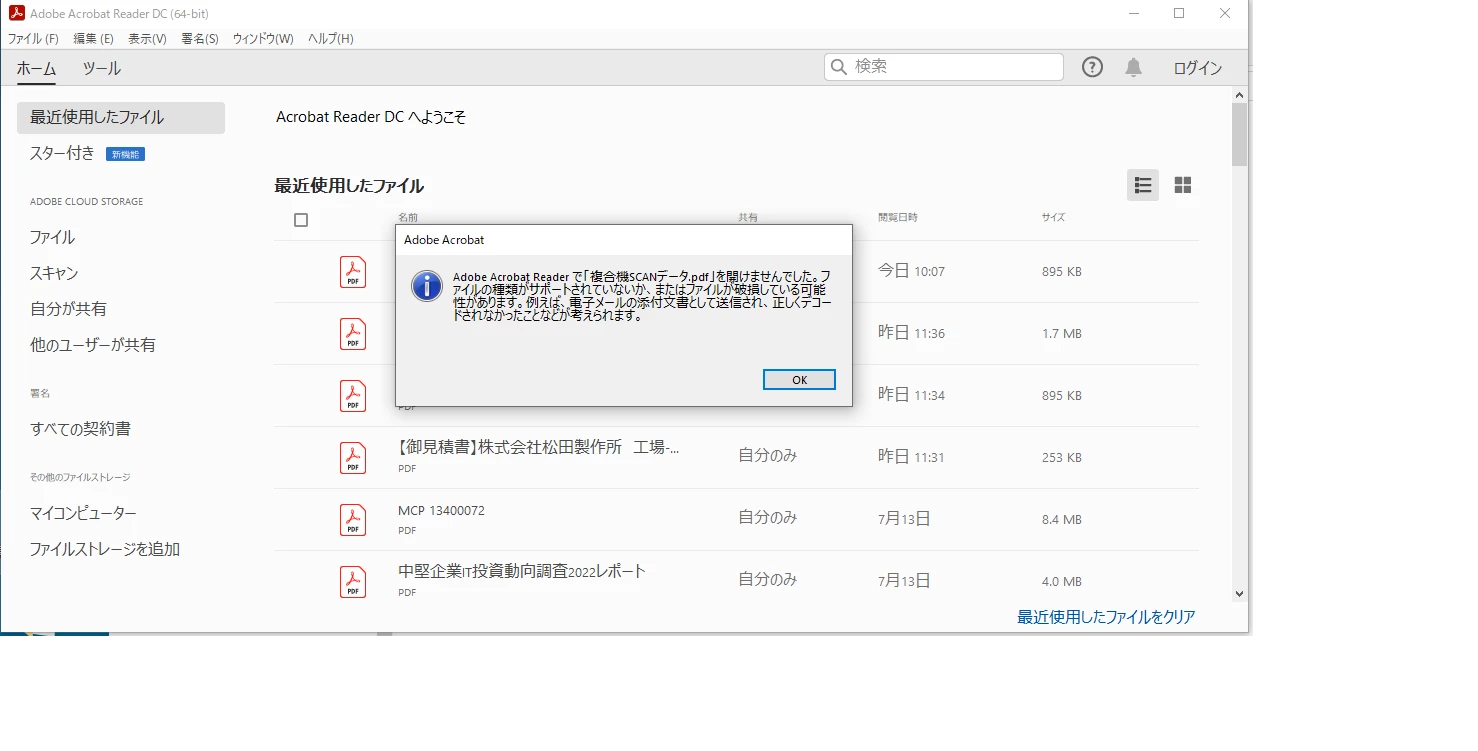Image resolution: width=1478 pixels, height=751 pixels.
Task: Open マイコンピューター in the sidebar
Action: 83,513
